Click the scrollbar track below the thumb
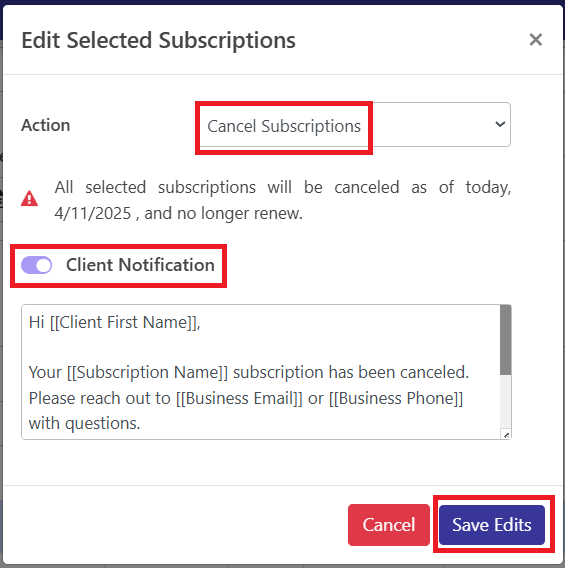 coord(506,402)
